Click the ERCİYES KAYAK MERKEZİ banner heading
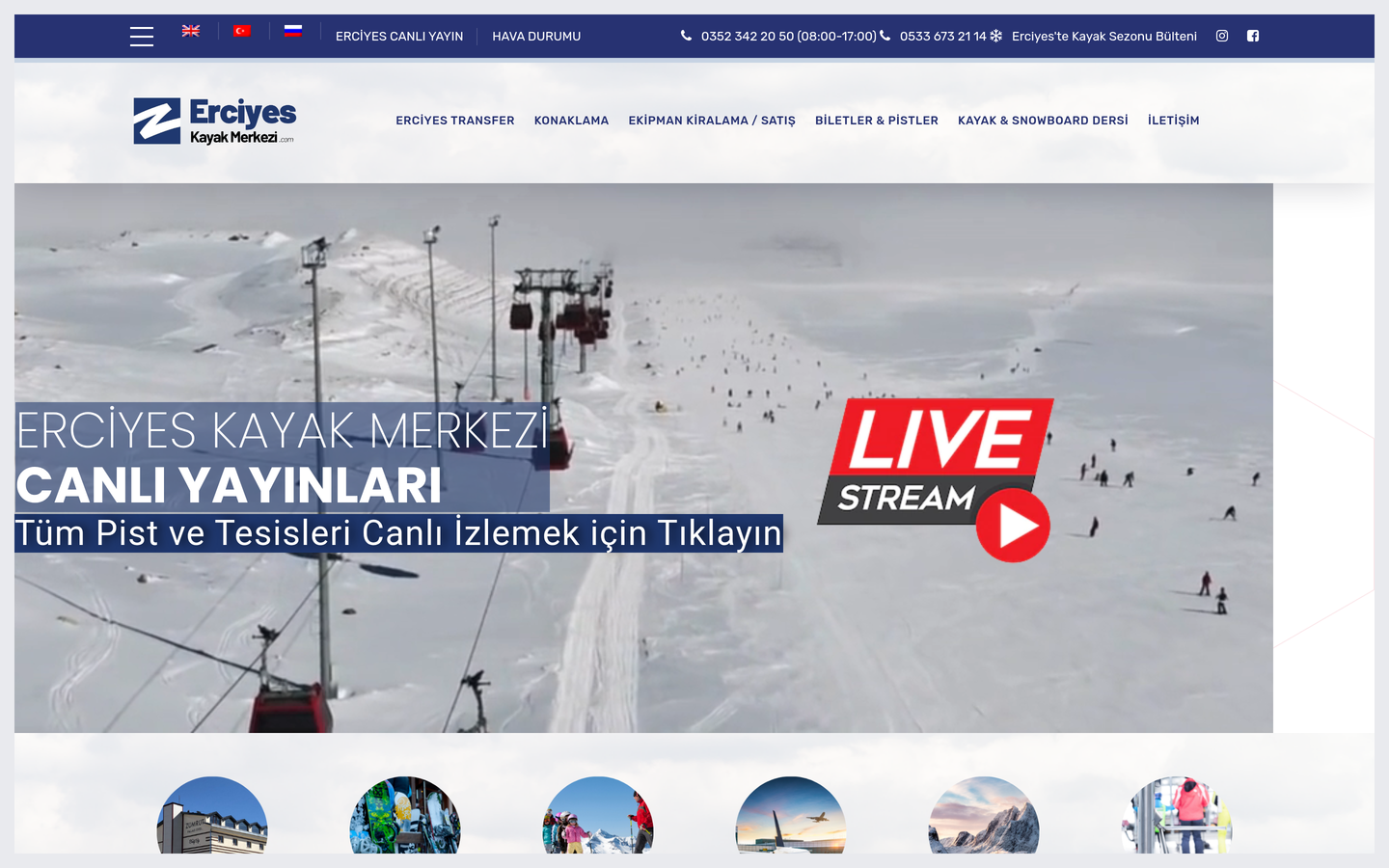Image resolution: width=1389 pixels, height=868 pixels. (283, 431)
